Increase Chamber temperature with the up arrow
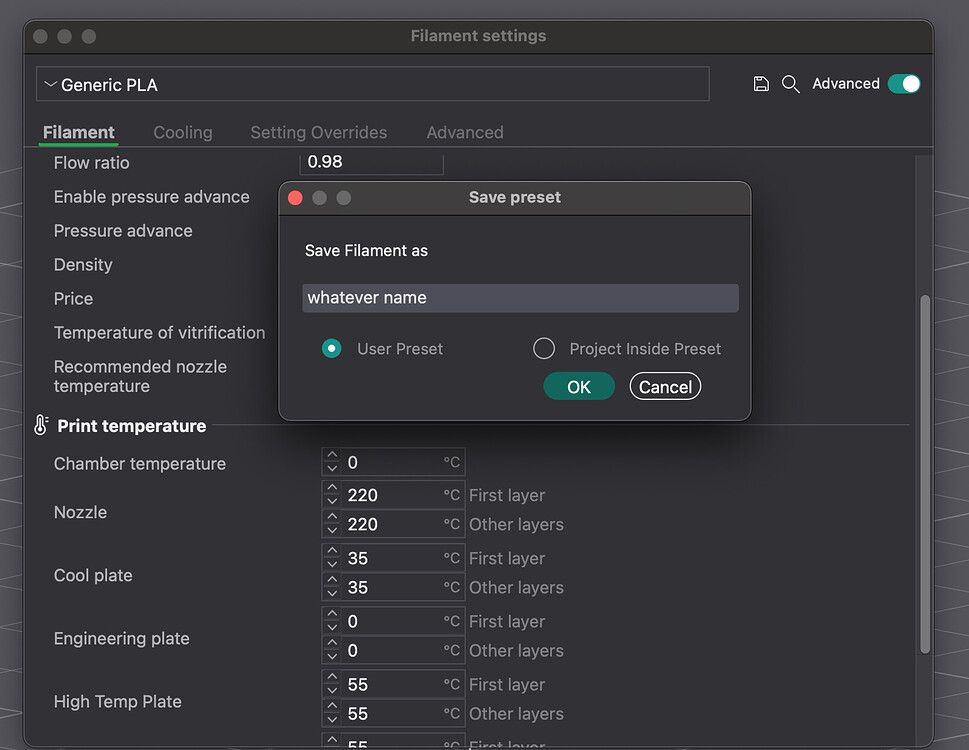 coord(332,455)
